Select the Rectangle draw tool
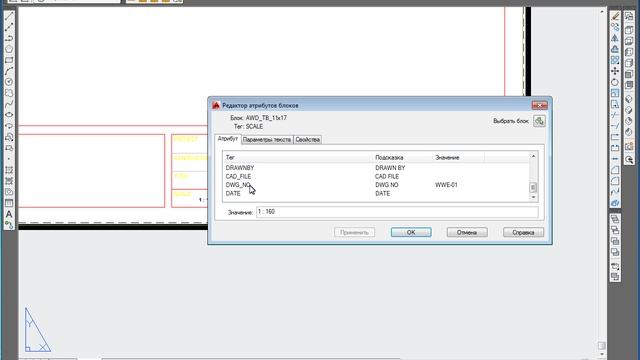The width and height of the screenshot is (640, 360). pos(9,60)
